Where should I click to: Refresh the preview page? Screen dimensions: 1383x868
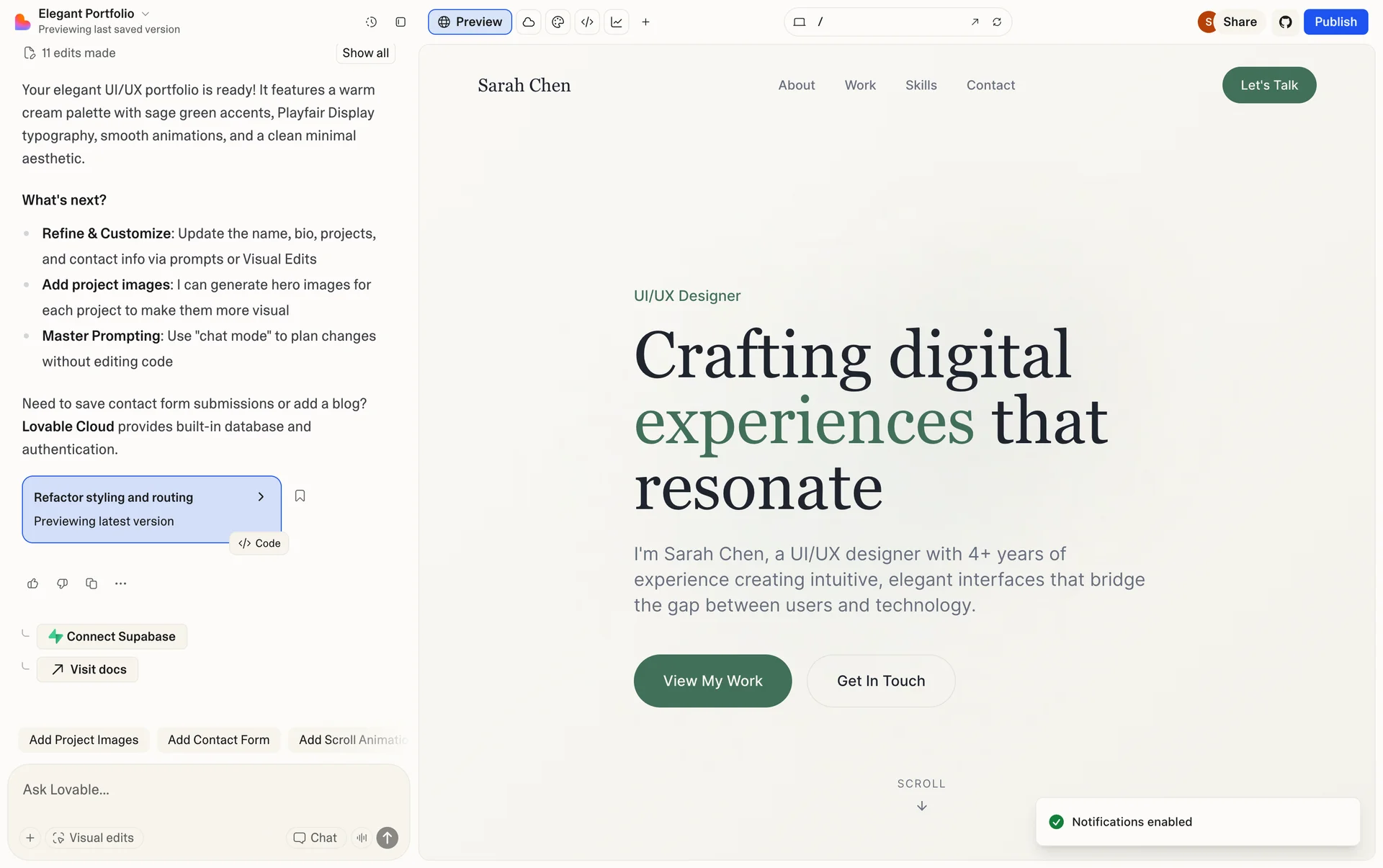(x=997, y=22)
